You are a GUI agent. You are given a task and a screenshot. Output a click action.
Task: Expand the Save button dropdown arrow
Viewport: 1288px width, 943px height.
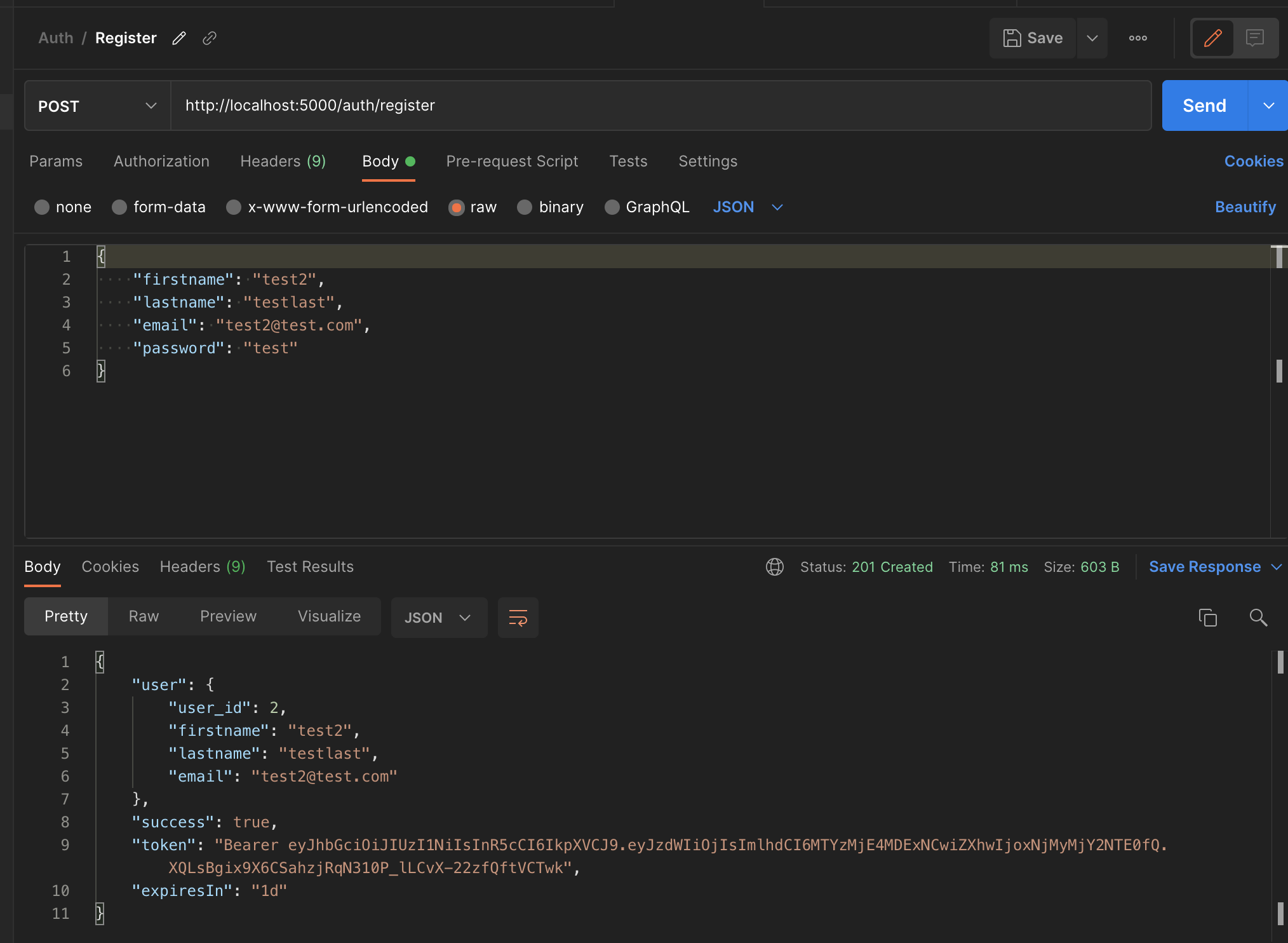tap(1092, 38)
